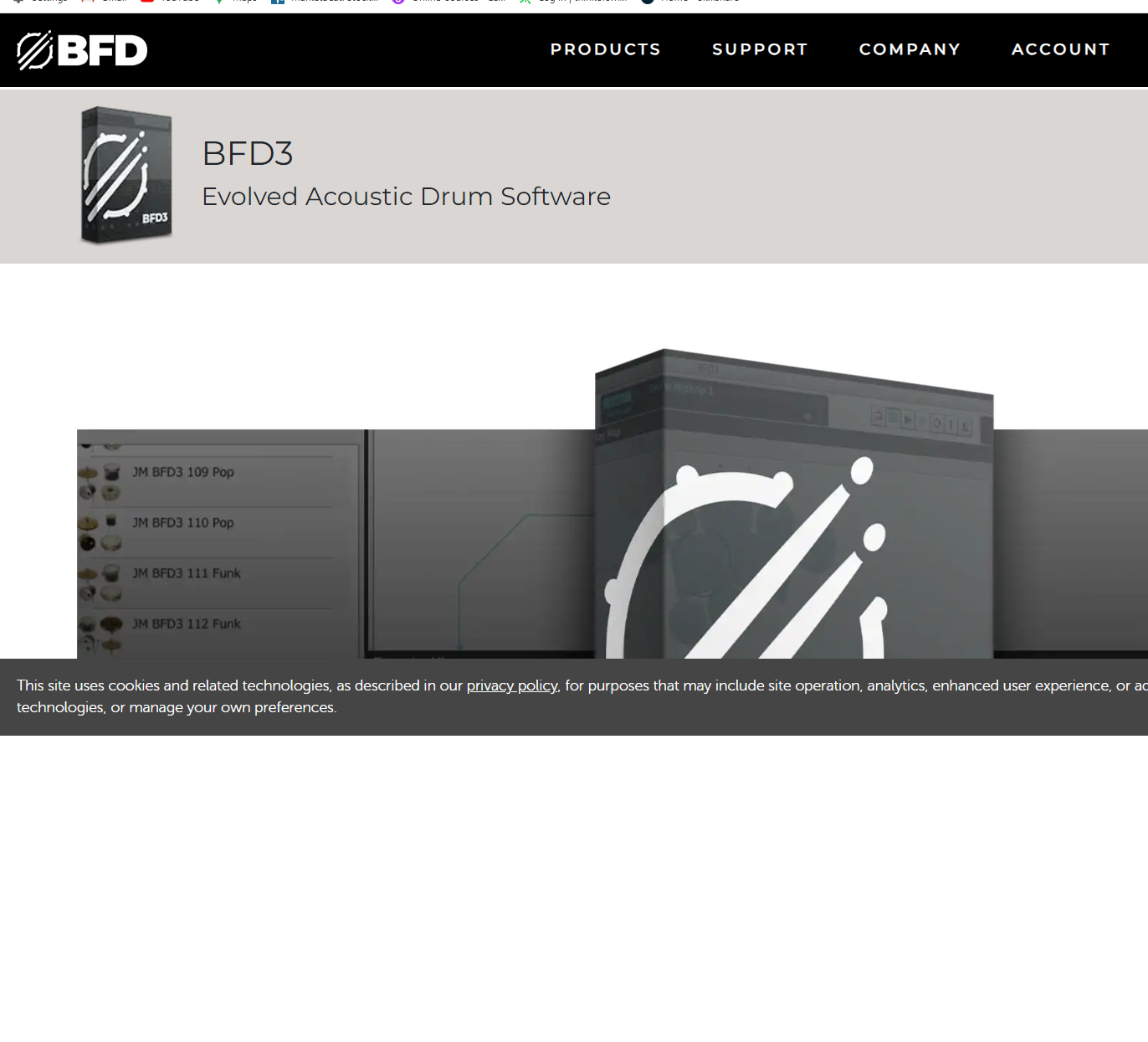Viewport: 1148px width, 1042px height.
Task: Click the BFD3 product title heading
Action: pos(248,153)
